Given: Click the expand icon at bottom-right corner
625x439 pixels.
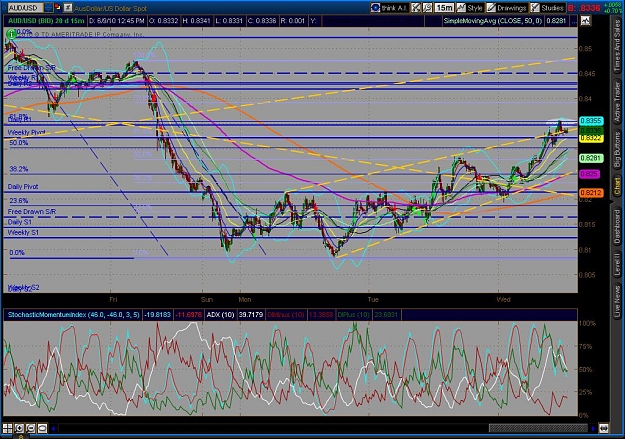Looking at the screenshot, I should coord(603,429).
